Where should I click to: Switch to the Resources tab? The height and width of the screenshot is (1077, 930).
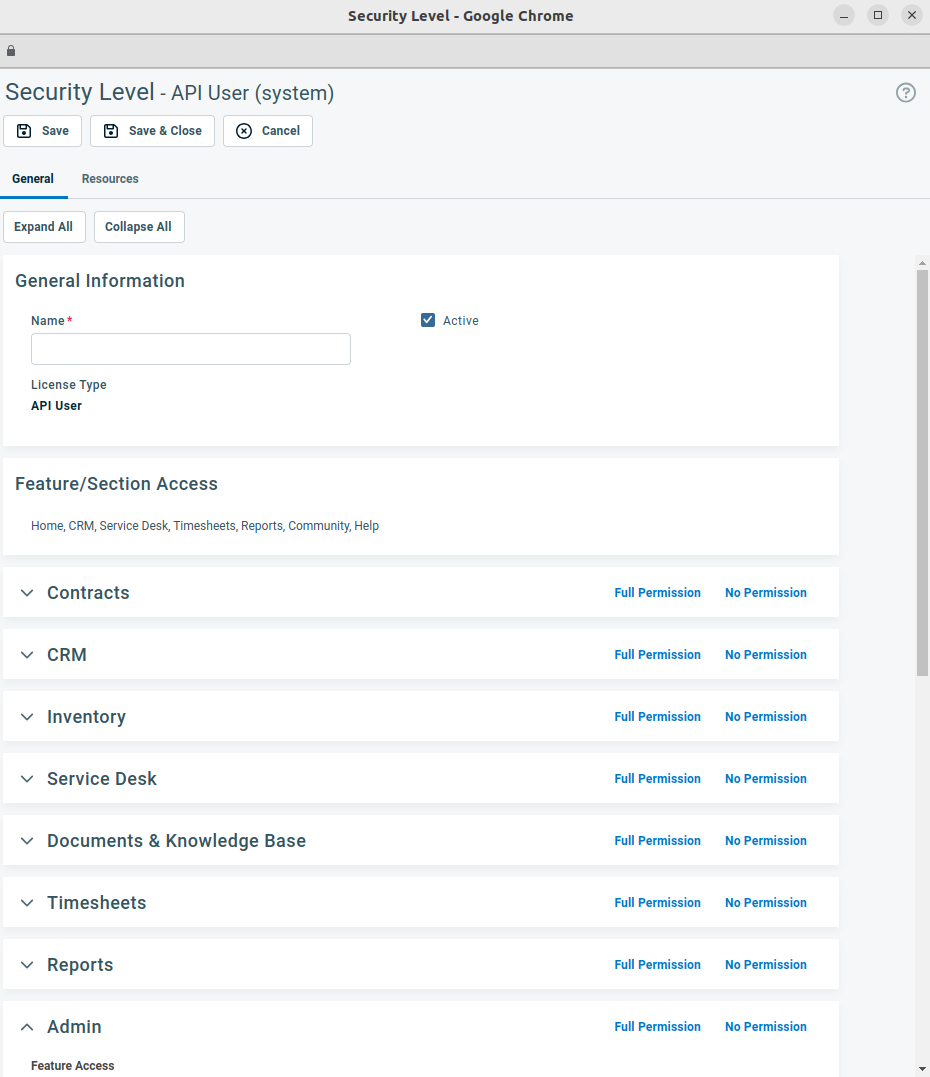(x=110, y=179)
